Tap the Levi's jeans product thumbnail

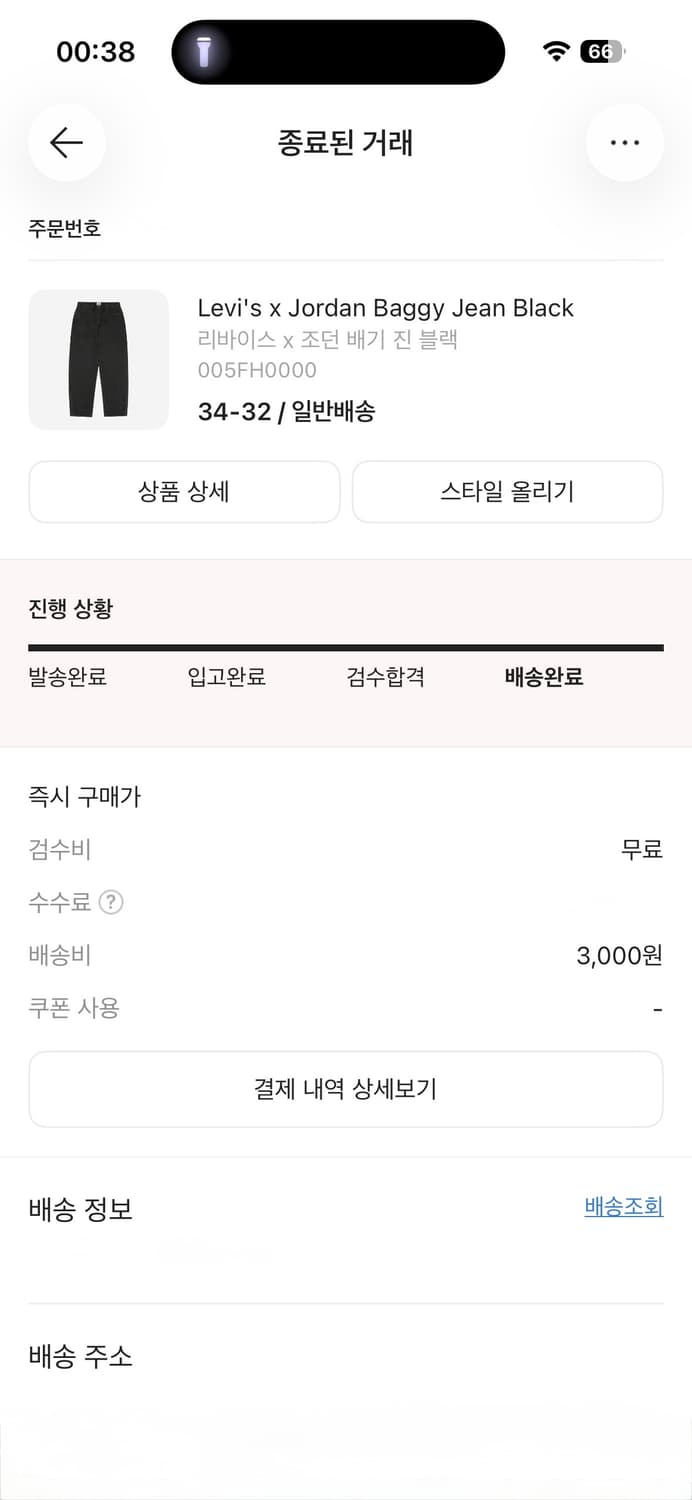point(99,360)
